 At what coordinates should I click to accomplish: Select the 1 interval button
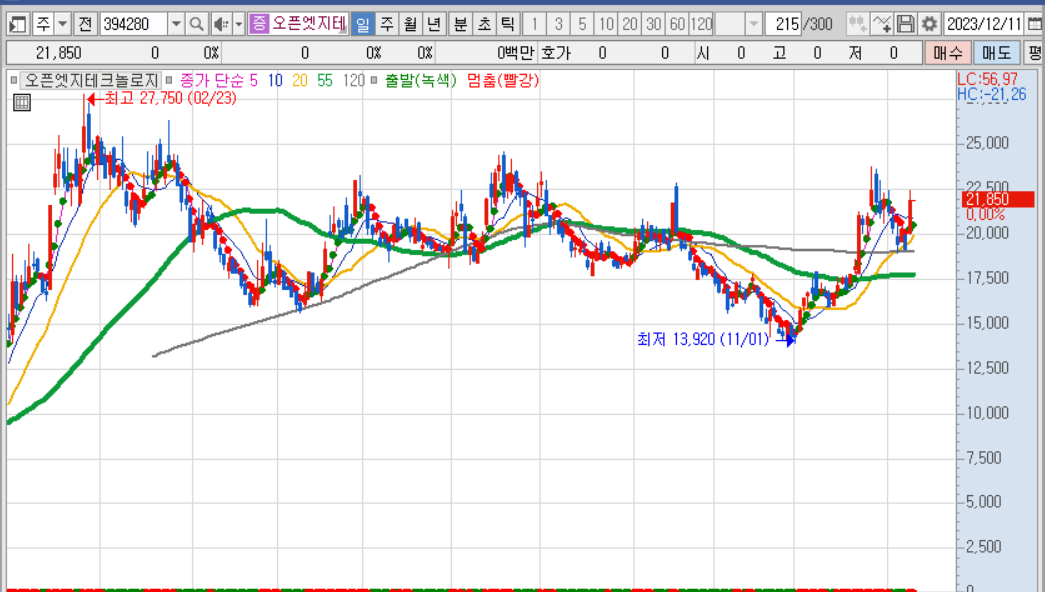(534, 25)
